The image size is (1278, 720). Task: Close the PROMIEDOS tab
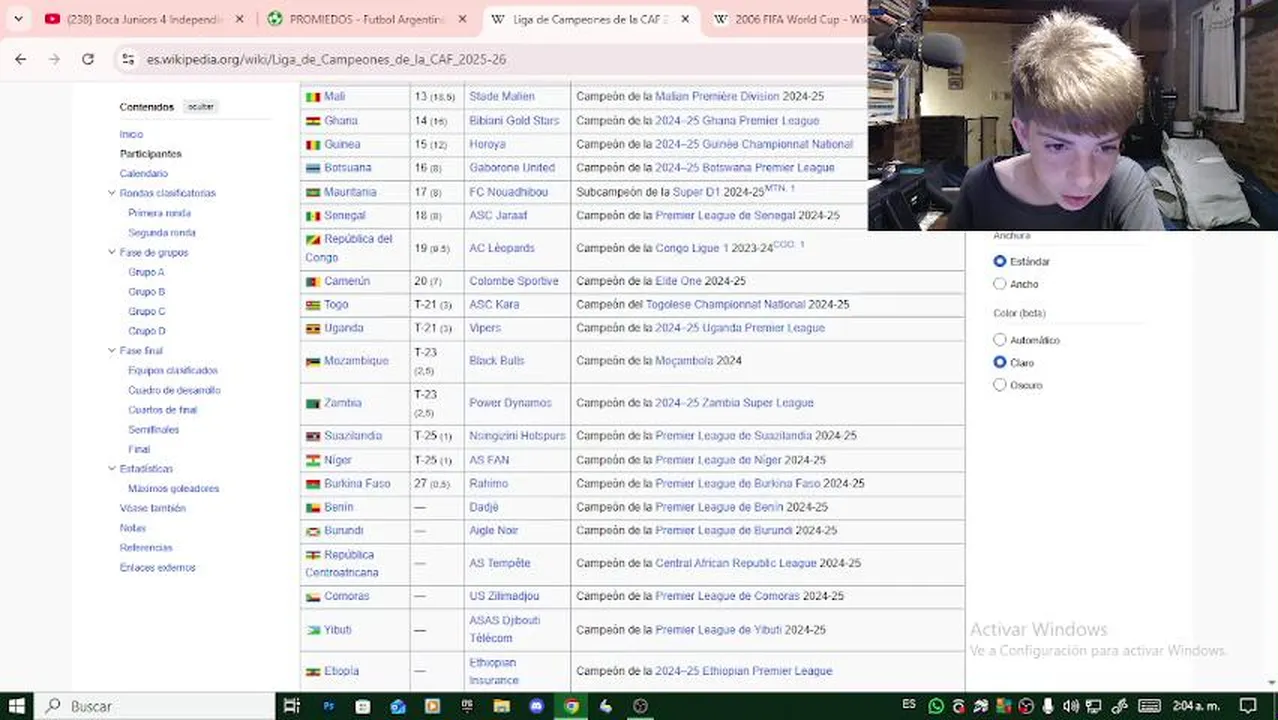[x=462, y=19]
